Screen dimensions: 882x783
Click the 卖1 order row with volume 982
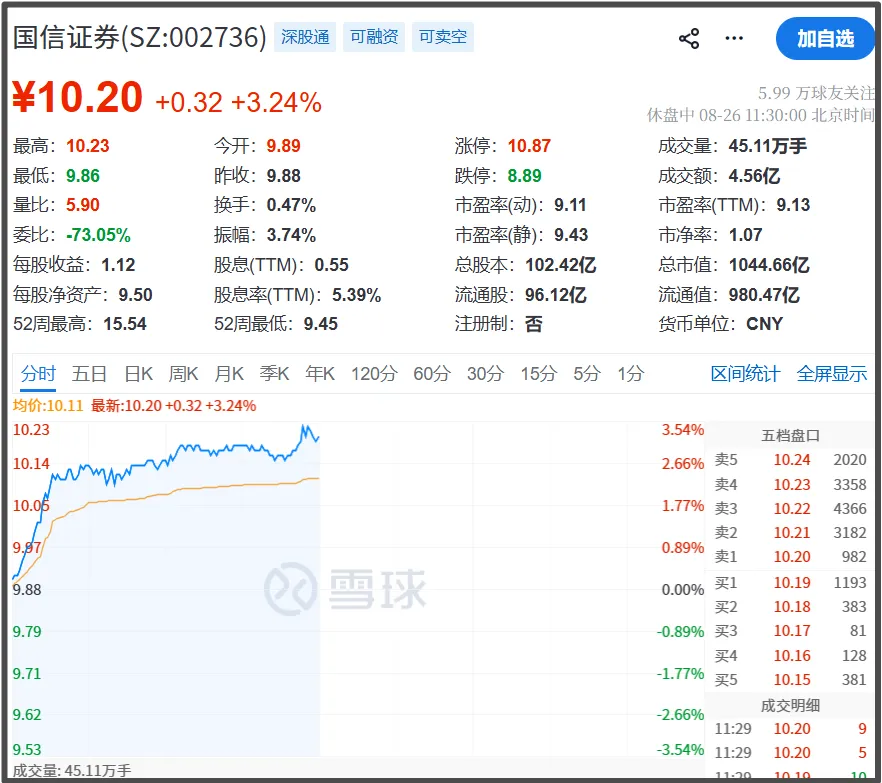click(790, 557)
